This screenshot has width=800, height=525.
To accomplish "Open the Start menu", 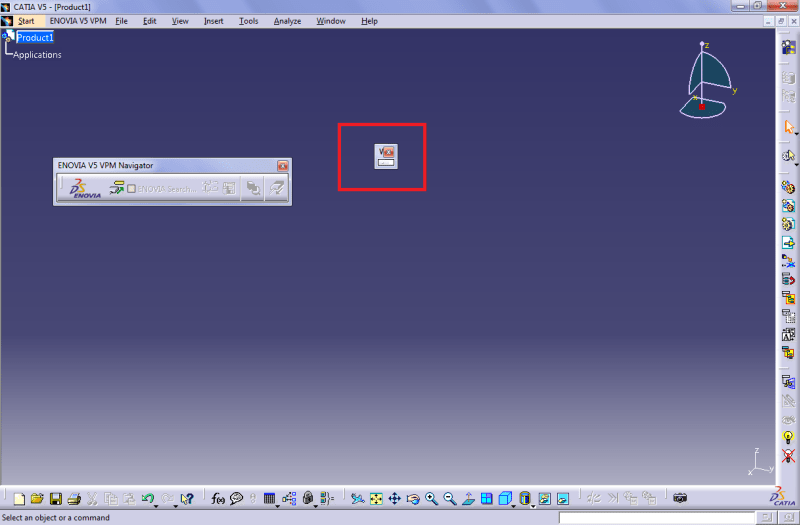I will coord(26,21).
